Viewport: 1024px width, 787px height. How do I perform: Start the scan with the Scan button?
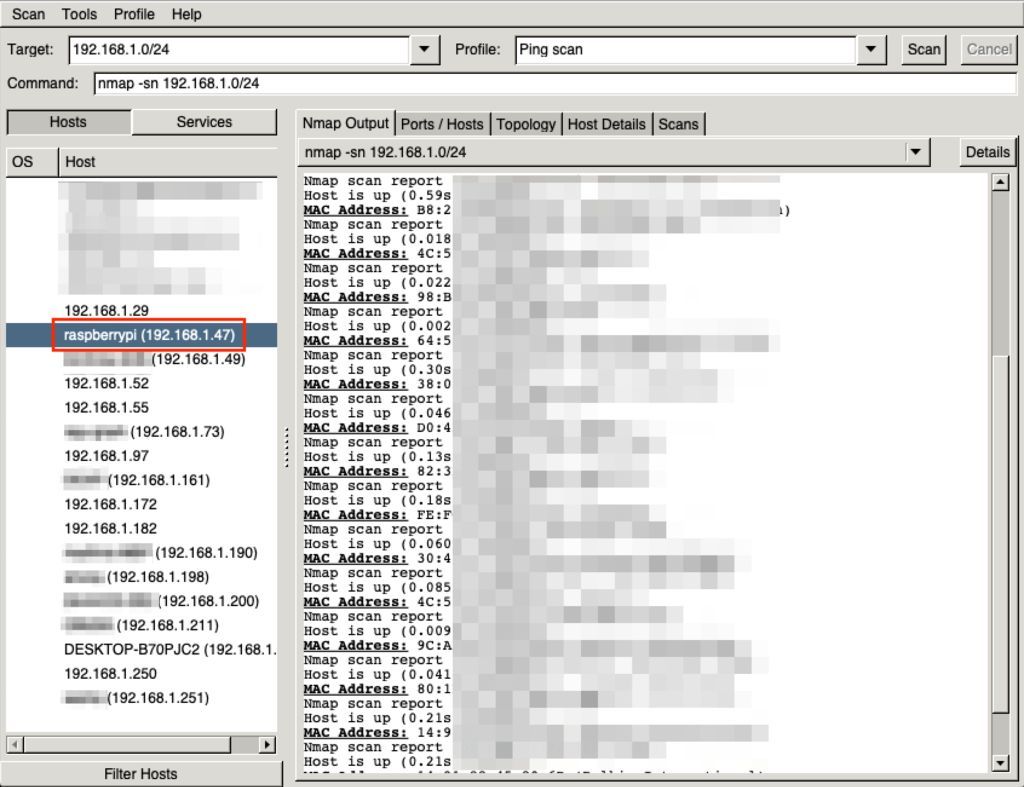[x=923, y=50]
